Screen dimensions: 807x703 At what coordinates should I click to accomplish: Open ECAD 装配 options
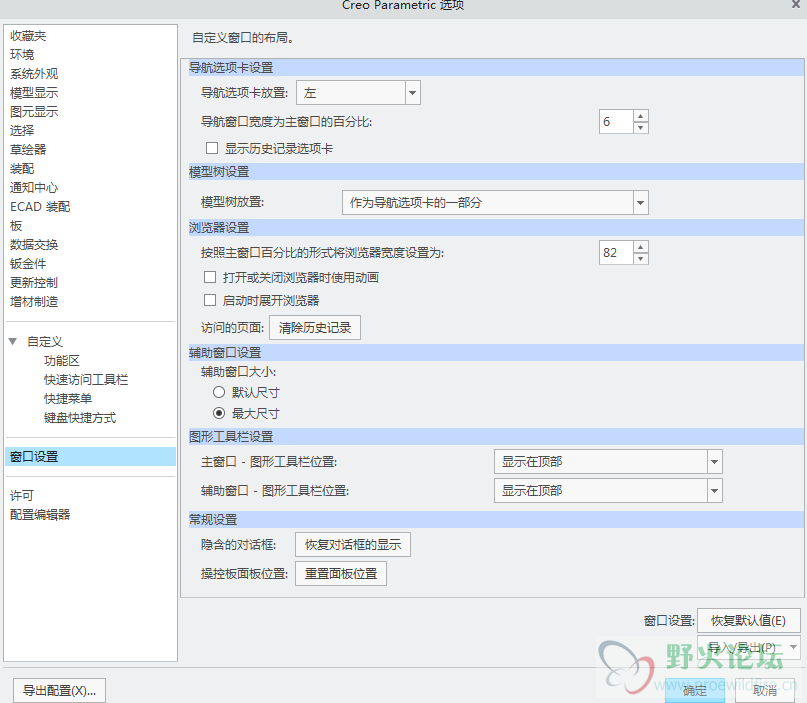[40, 207]
